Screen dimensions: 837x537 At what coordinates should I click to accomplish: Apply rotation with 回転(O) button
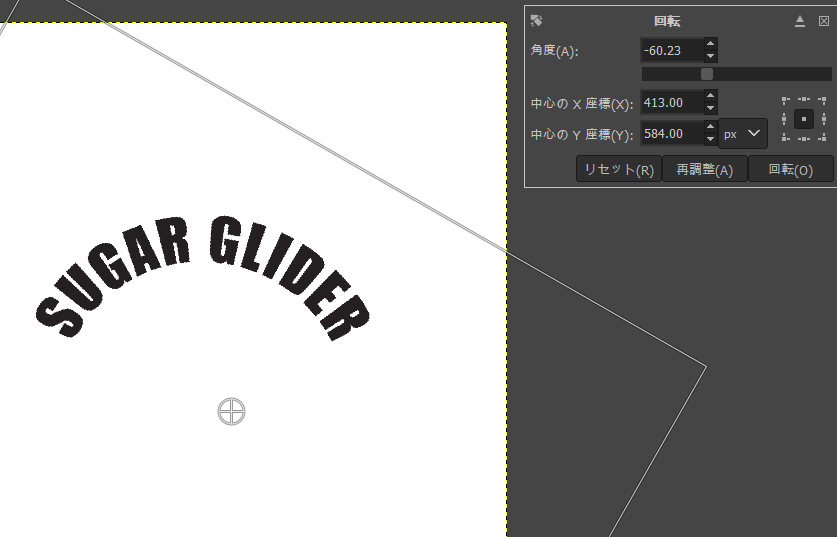point(790,169)
